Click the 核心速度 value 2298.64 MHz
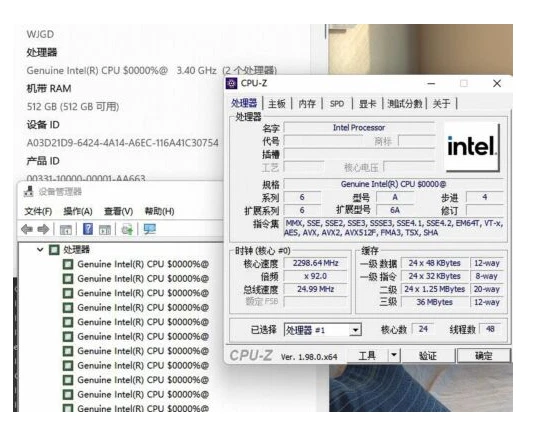This screenshot has height=443, width=540. tap(315, 263)
